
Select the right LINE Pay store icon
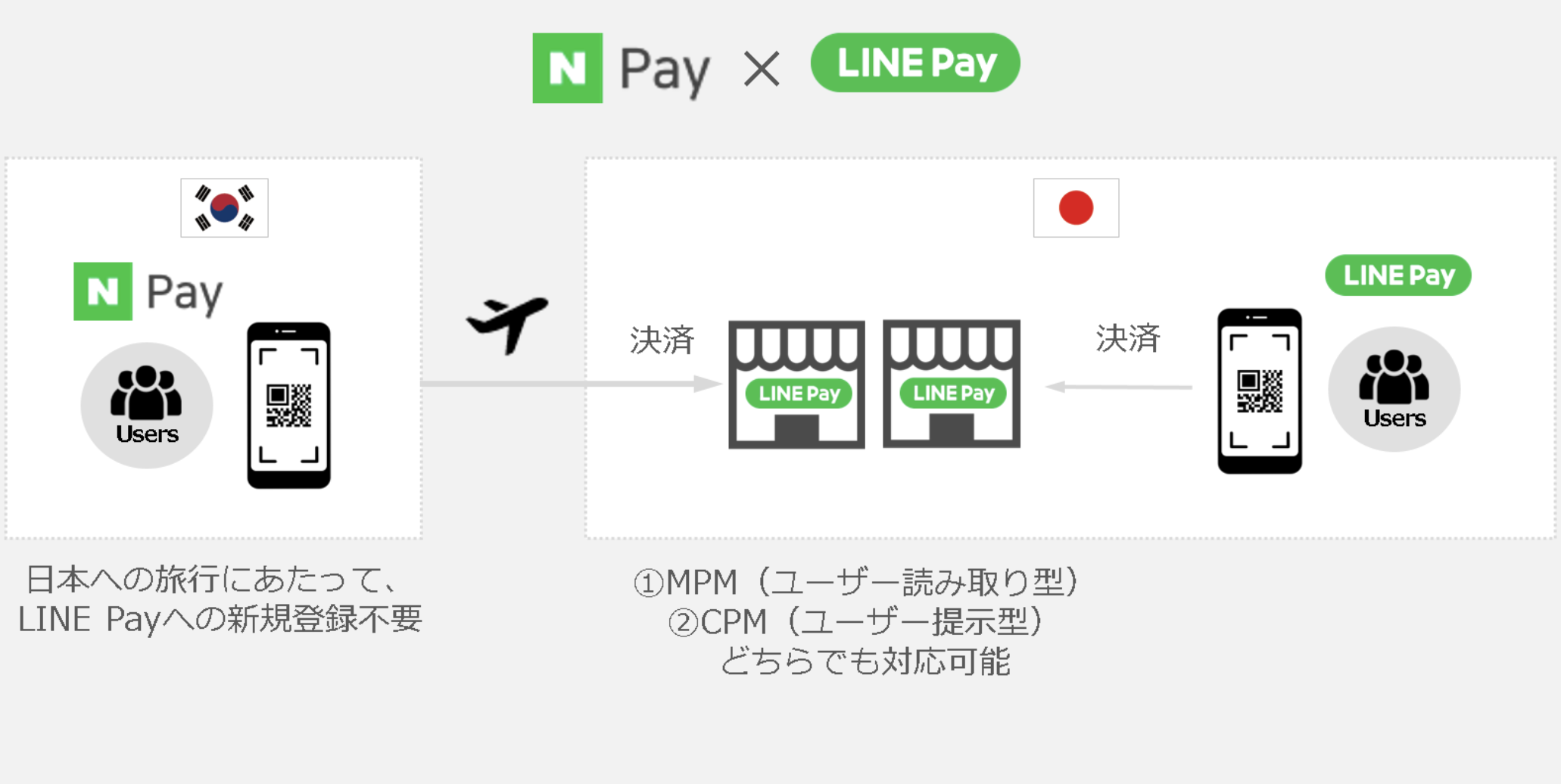tap(952, 384)
